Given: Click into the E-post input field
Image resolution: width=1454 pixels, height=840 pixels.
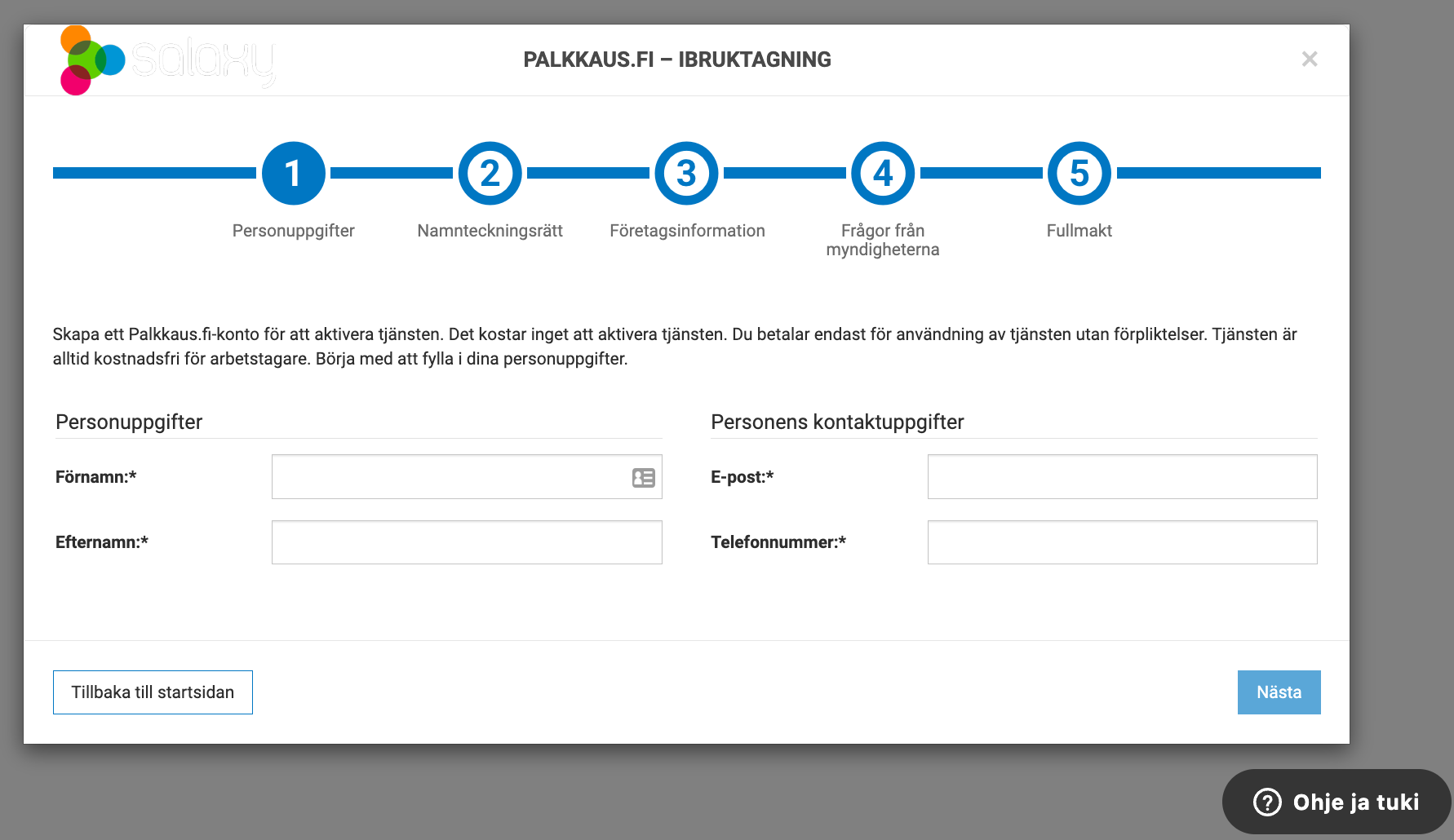Looking at the screenshot, I should pos(1122,477).
